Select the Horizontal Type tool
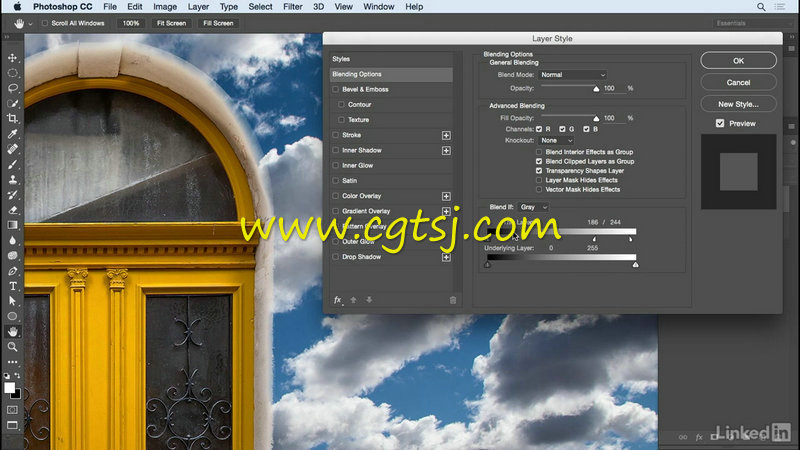The width and height of the screenshot is (800, 450). coord(12,286)
